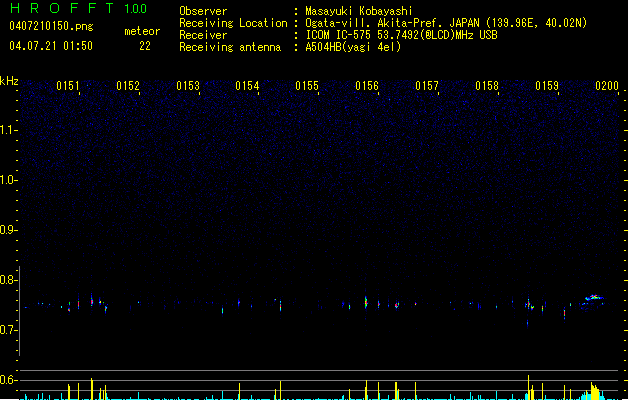Screen dimensions: 629x400
Task: Click the Receiving Location label
Action: [233, 23]
